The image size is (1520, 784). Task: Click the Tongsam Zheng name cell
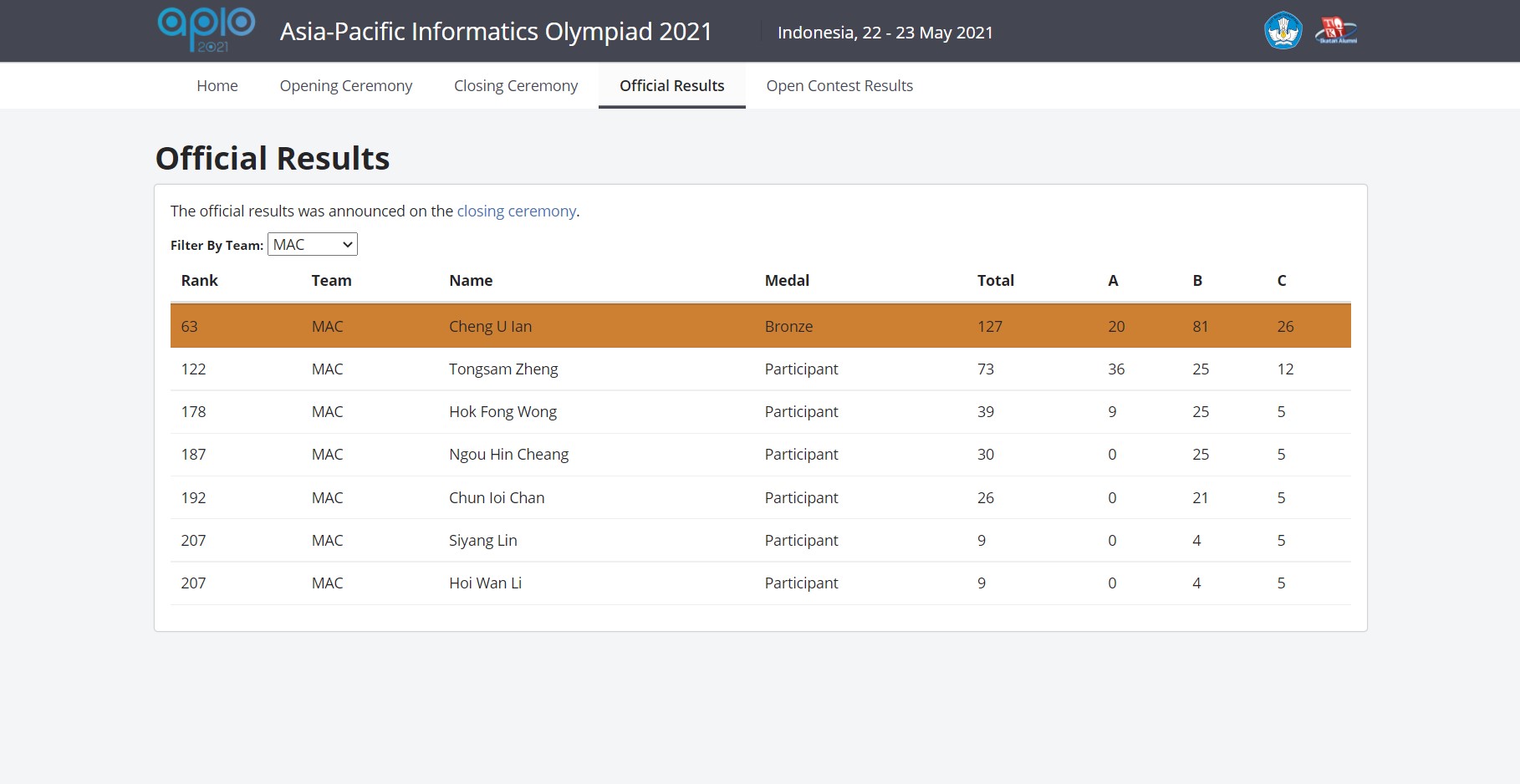click(502, 369)
